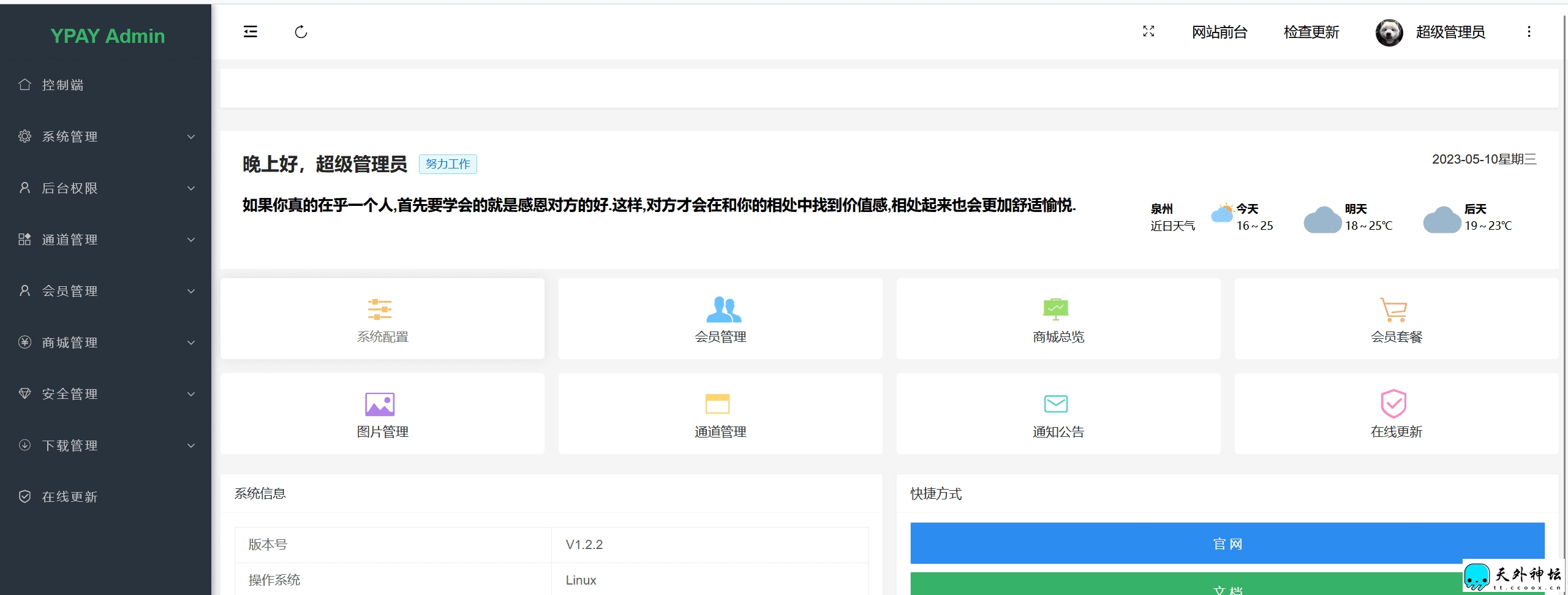1568x595 pixels.
Task: Click the yen icon beside 商城管理
Action: [x=24, y=342]
